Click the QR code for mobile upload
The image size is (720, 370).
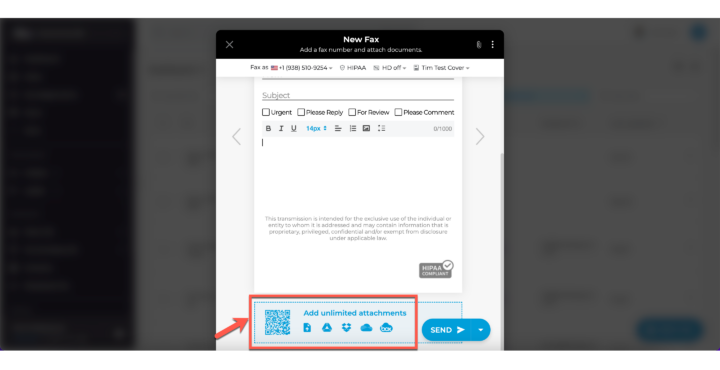[x=277, y=322]
